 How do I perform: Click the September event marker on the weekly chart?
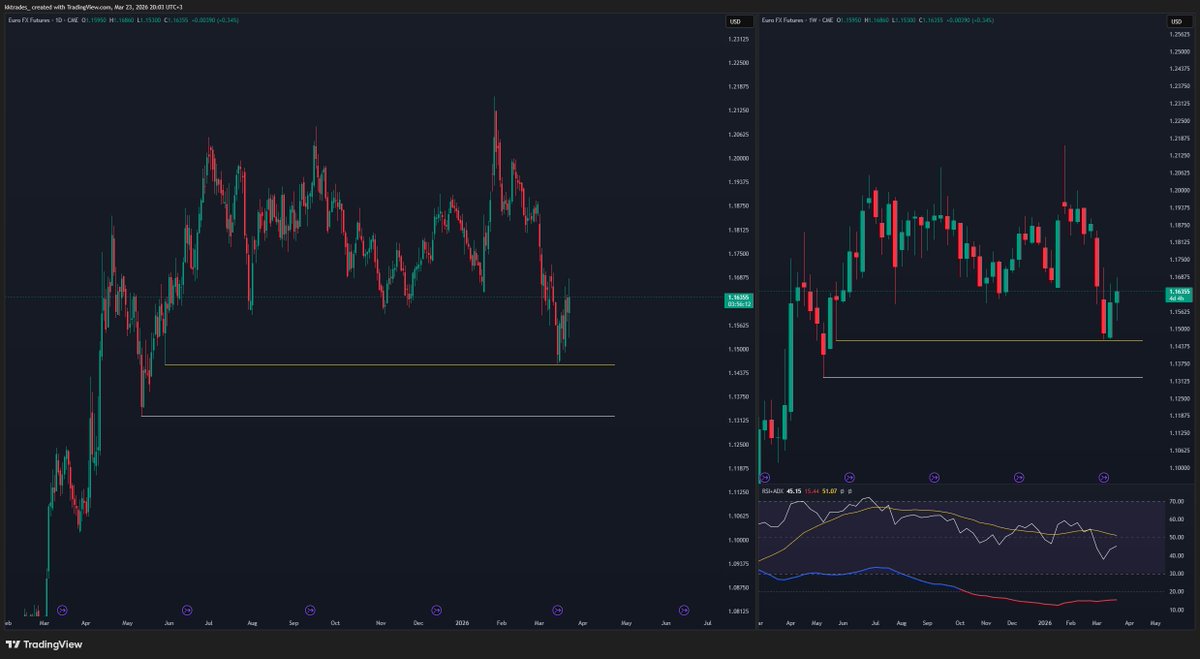click(934, 478)
